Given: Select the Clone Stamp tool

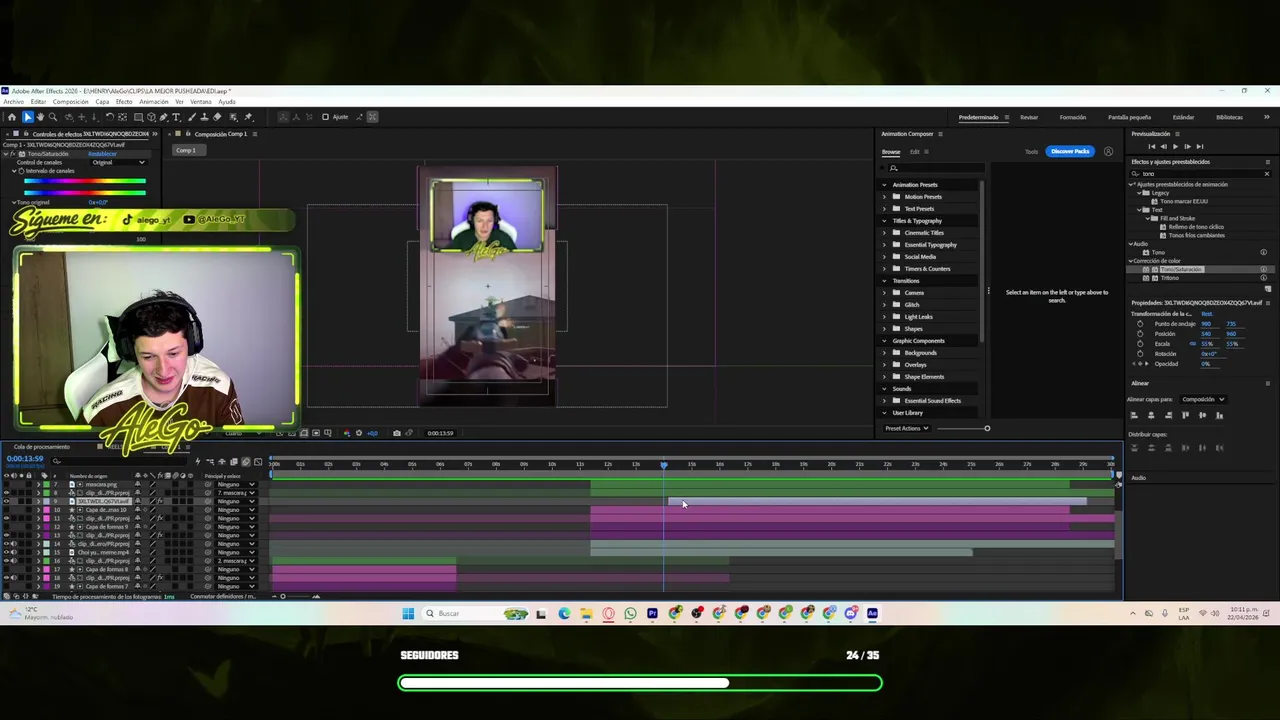Looking at the screenshot, I should point(205,117).
